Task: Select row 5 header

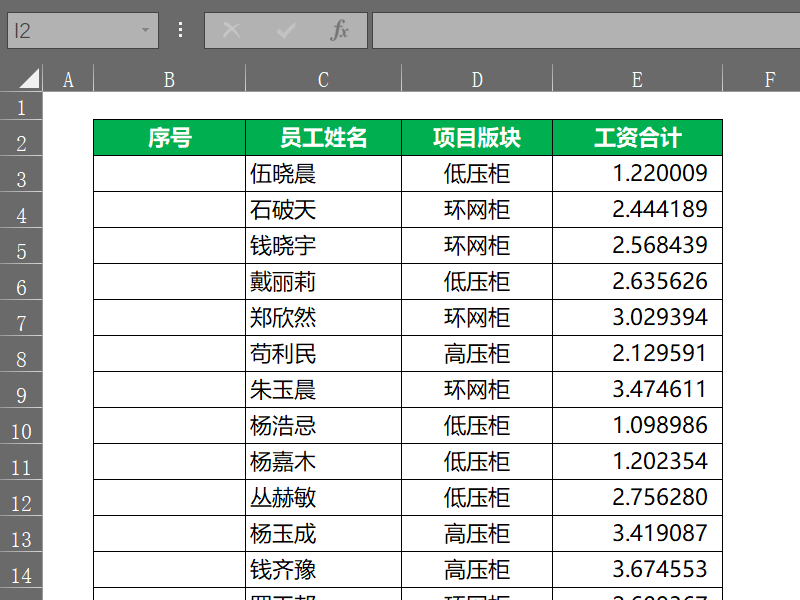Action: [21, 246]
